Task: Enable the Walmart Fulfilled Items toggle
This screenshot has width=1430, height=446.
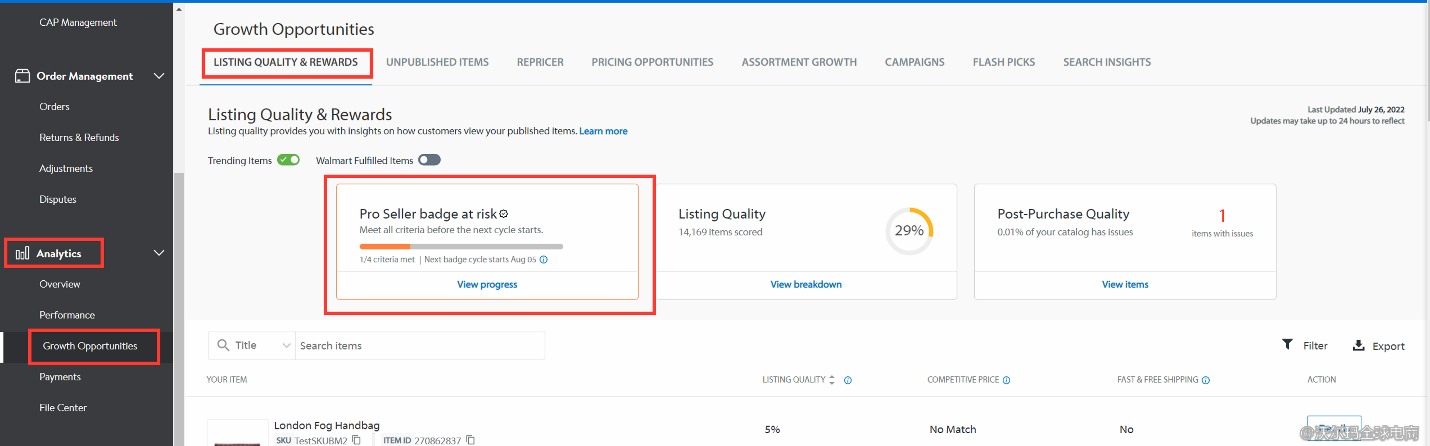Action: coord(429,160)
